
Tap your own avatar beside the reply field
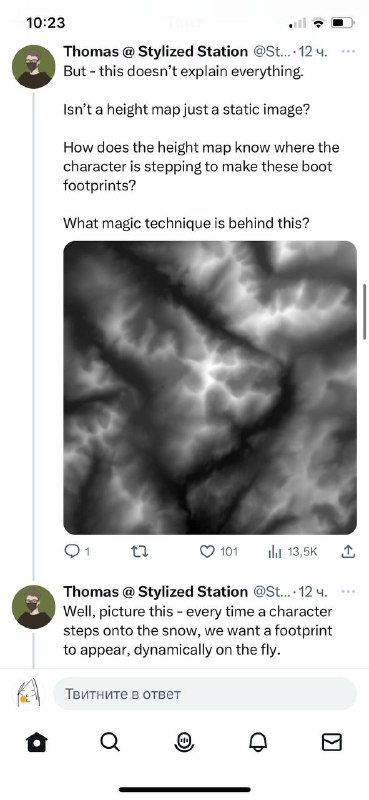point(29,693)
